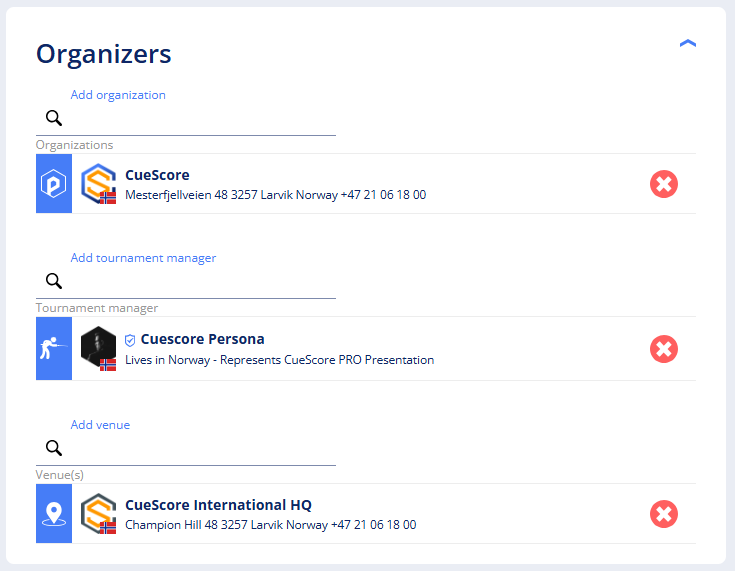Click the Add tournament manager search field
This screenshot has height=571, width=735.
pyautogui.click(x=186, y=282)
